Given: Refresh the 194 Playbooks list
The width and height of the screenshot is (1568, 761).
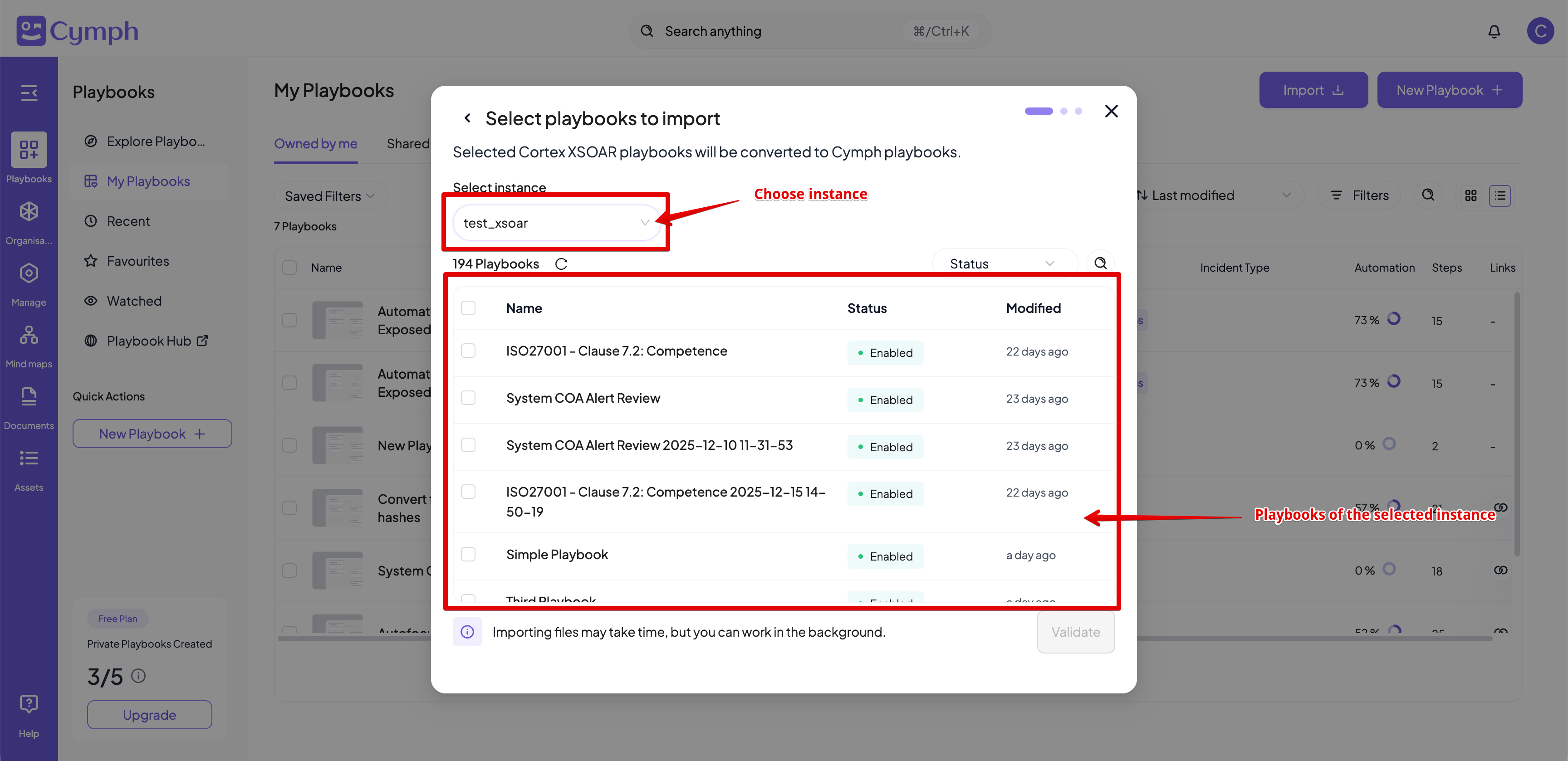Looking at the screenshot, I should (x=561, y=263).
